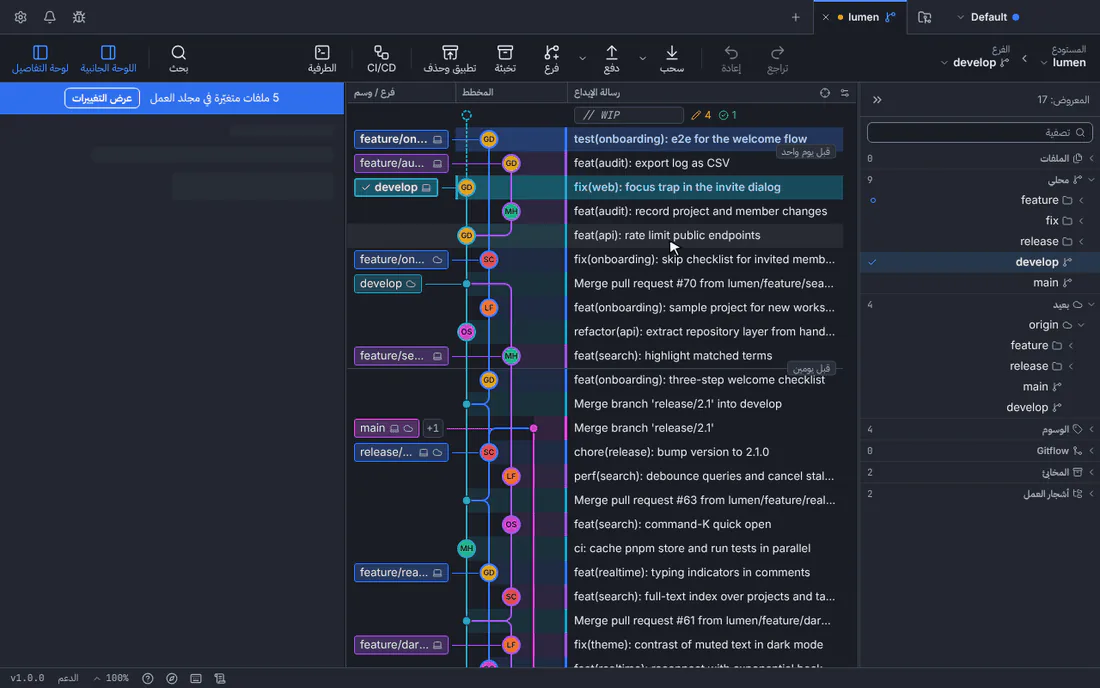The width and height of the screenshot is (1100, 688).
Task: Open the notifications bell
Action: point(50,17)
